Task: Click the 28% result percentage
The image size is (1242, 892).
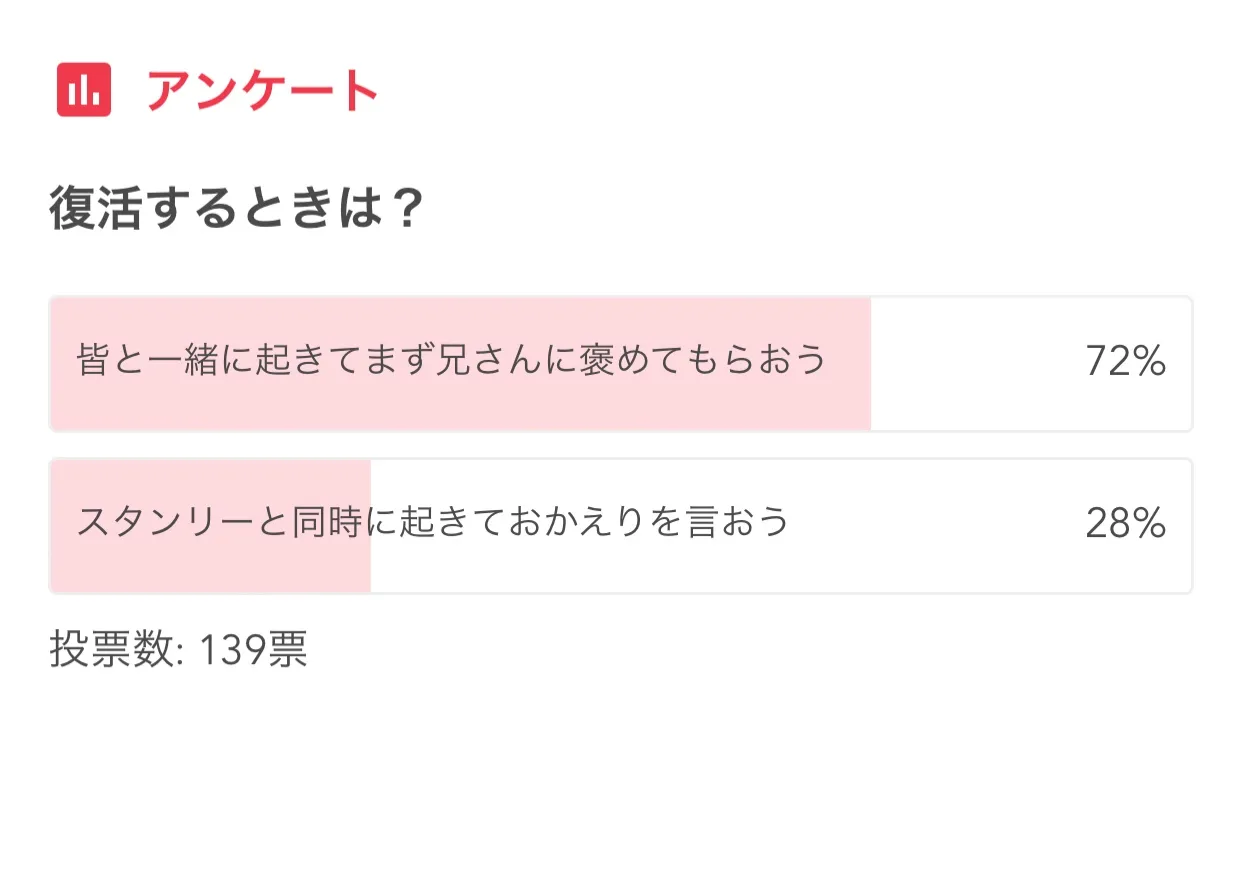Action: [1125, 524]
